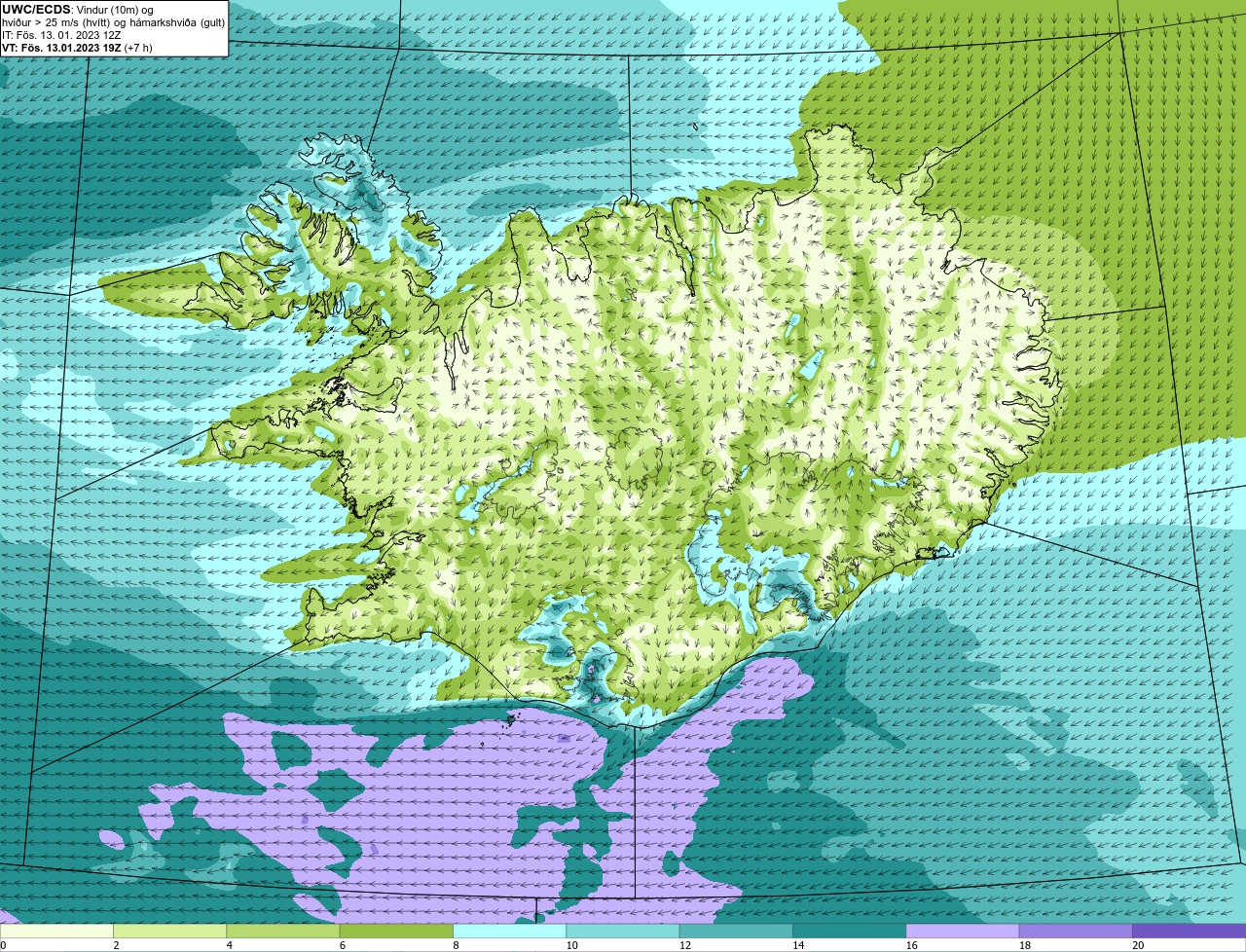Click the 'hviður > 25 m/s (hvítt)' description line
The image size is (1246, 952).
tap(112, 22)
